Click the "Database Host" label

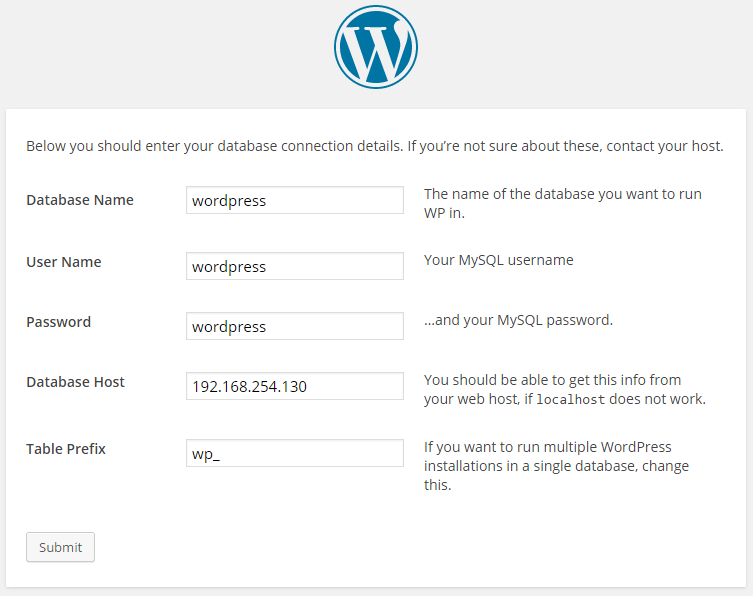[x=76, y=382]
